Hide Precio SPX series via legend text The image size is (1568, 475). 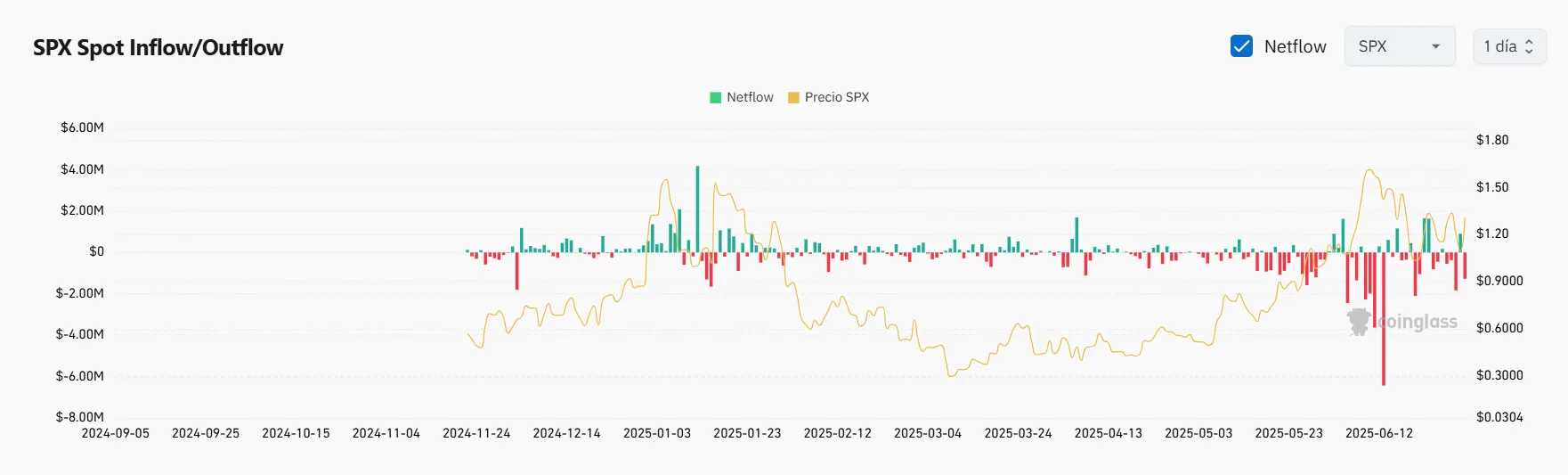pyautogui.click(x=836, y=97)
